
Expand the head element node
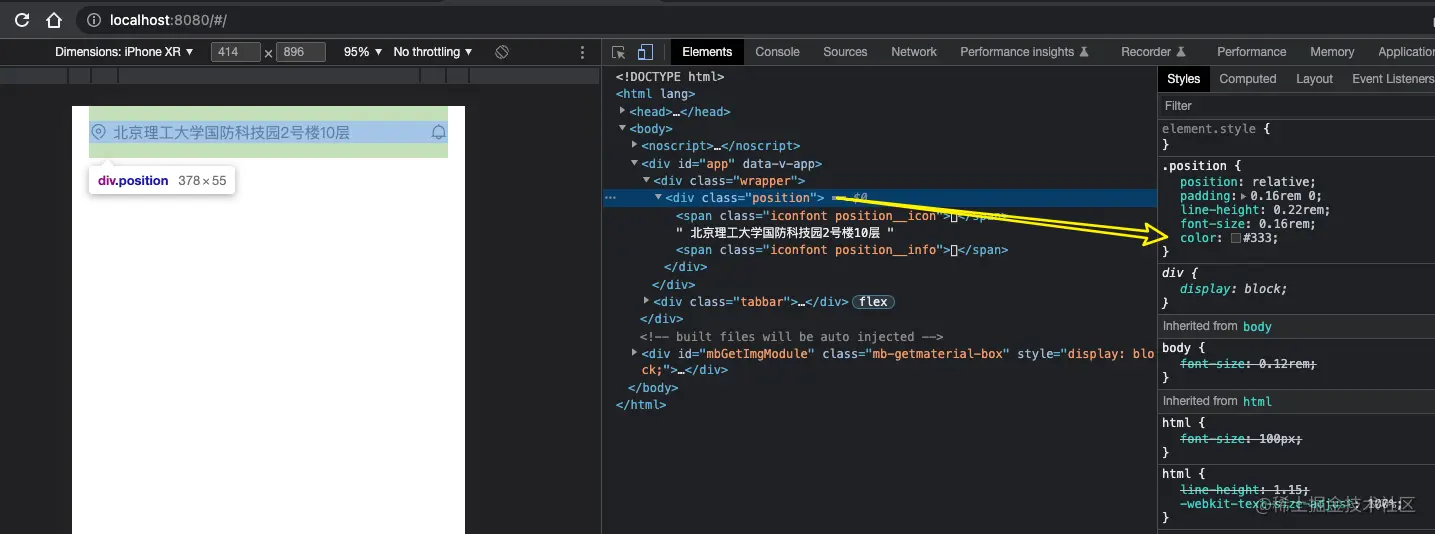(622, 111)
